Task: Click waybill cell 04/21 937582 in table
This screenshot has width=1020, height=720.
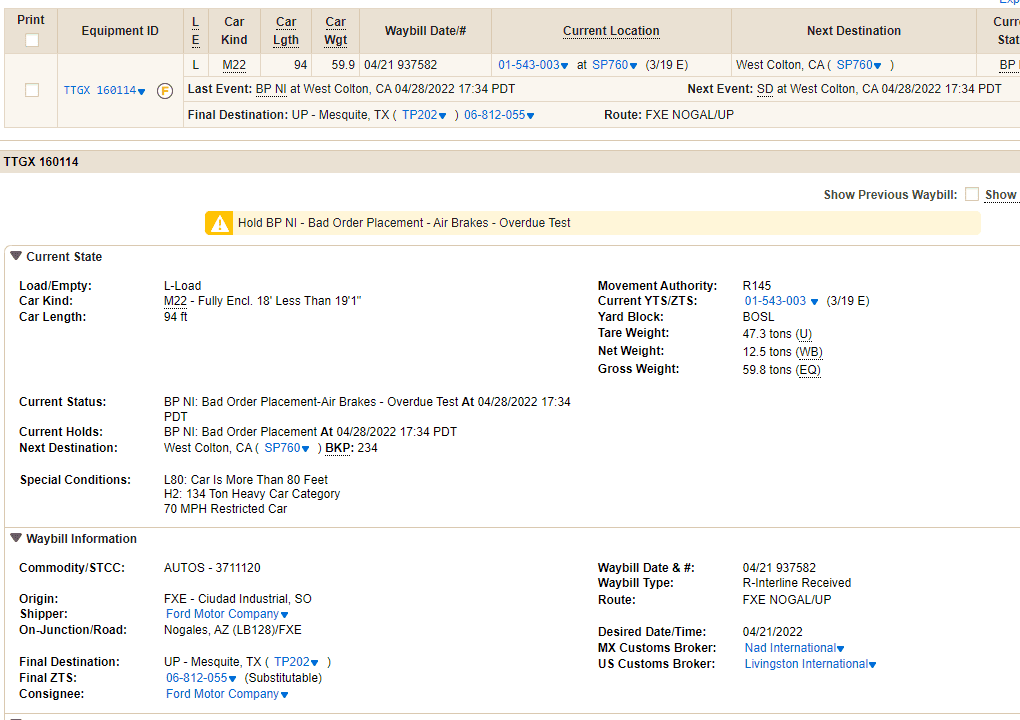Action: coord(401,65)
